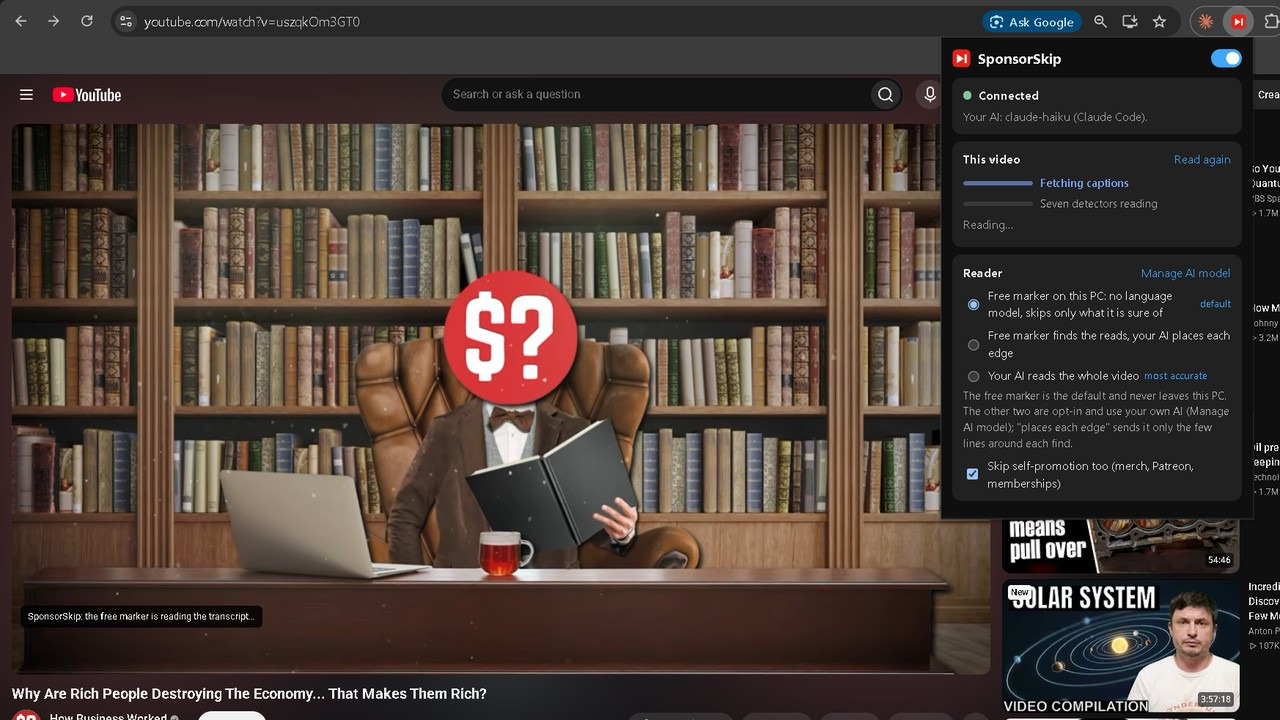Bookmark this page with the star icon
This screenshot has width=1280, height=720.
click(1159, 21)
